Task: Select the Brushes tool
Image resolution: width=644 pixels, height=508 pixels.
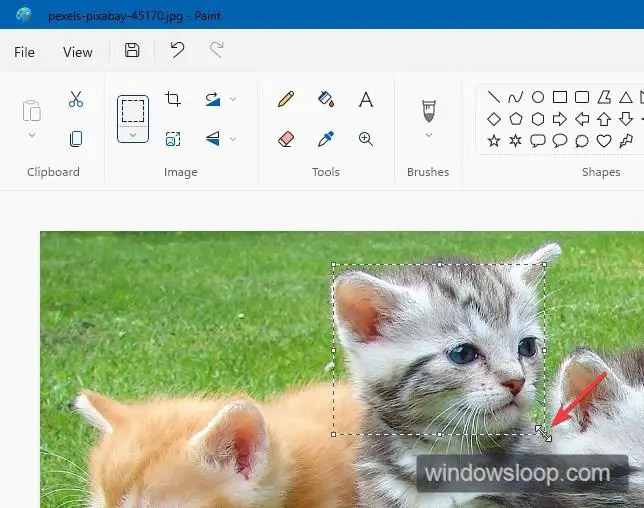Action: (x=428, y=110)
